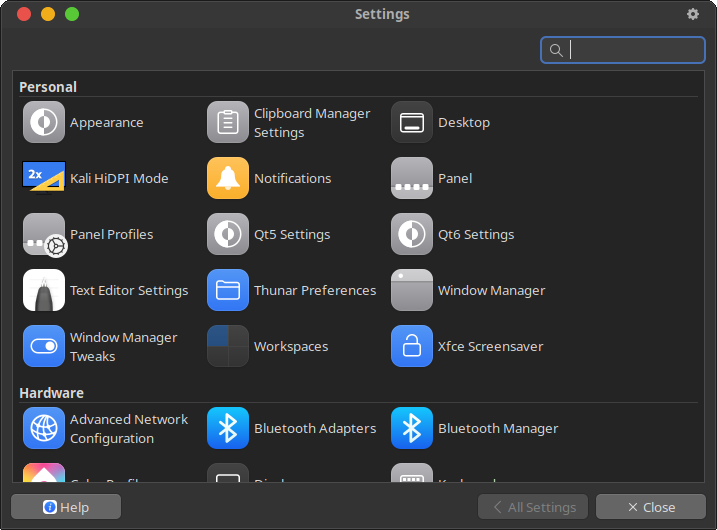Image resolution: width=717 pixels, height=530 pixels.
Task: Click the Qt5 Settings label
Action: pos(292,235)
